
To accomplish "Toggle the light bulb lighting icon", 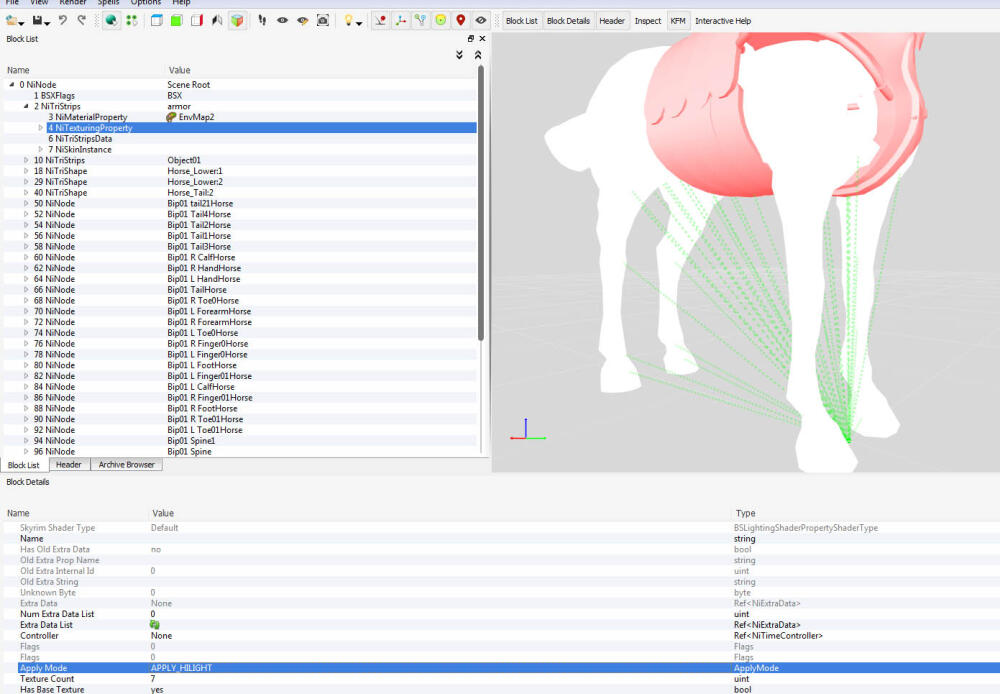I will point(348,20).
